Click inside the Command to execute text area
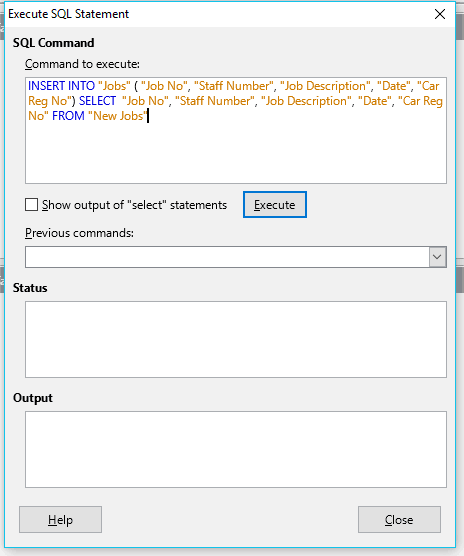The height and width of the screenshot is (556, 464). (236, 130)
